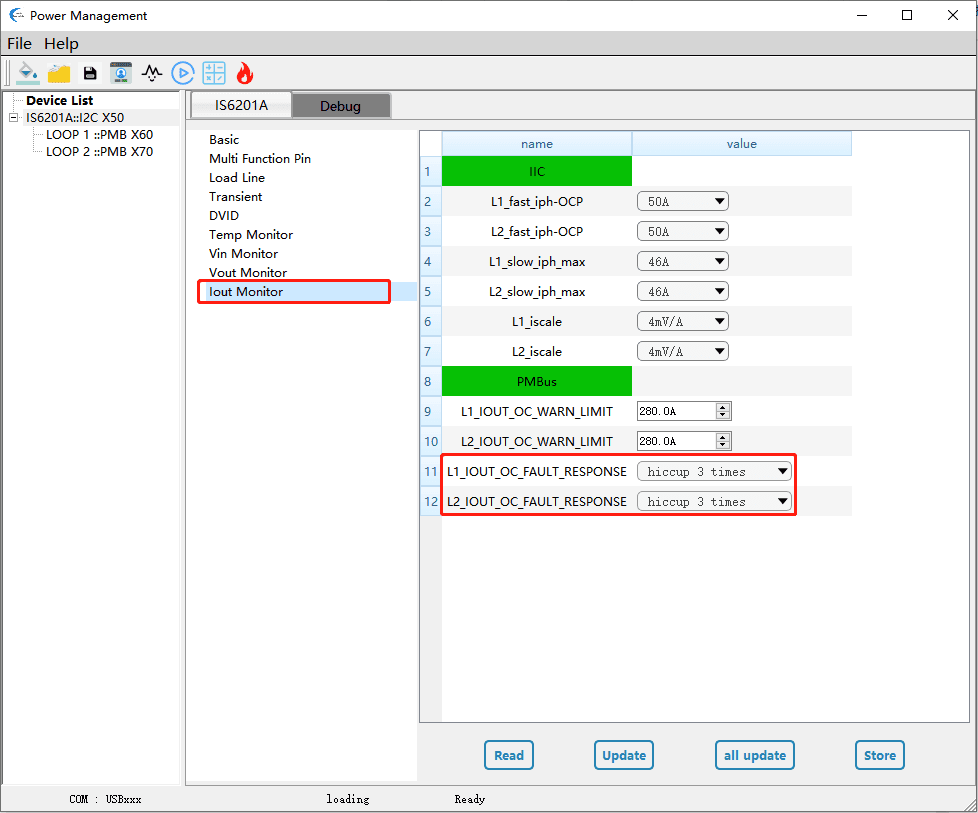Increase L1_IOUT_OC_WARN_LIMIT with the up arrow
Screen dimensions: 978x813
[x=723, y=407]
